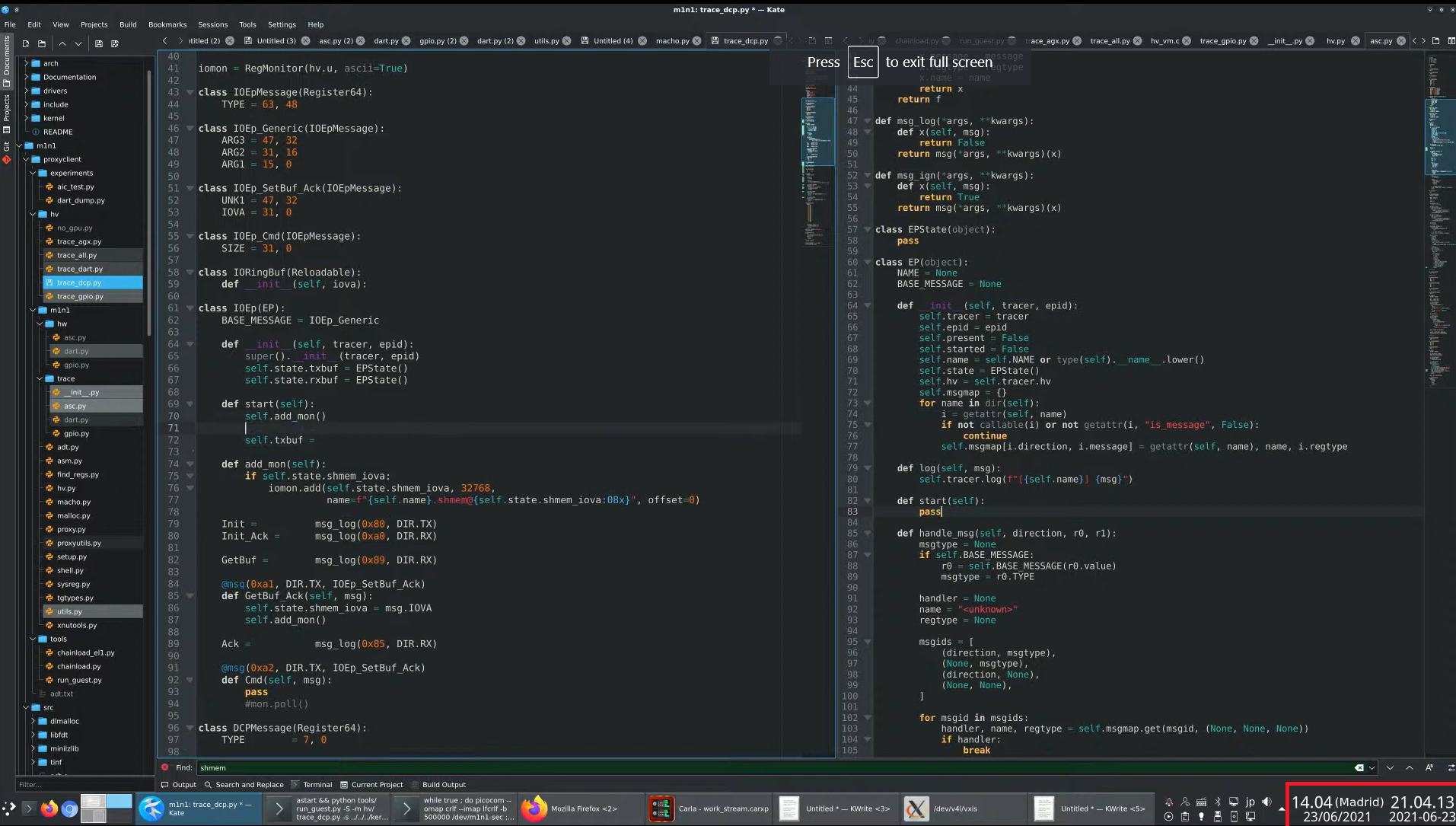This screenshot has width=1456, height=826.
Task: Click the save as icon
Action: click(x=115, y=43)
